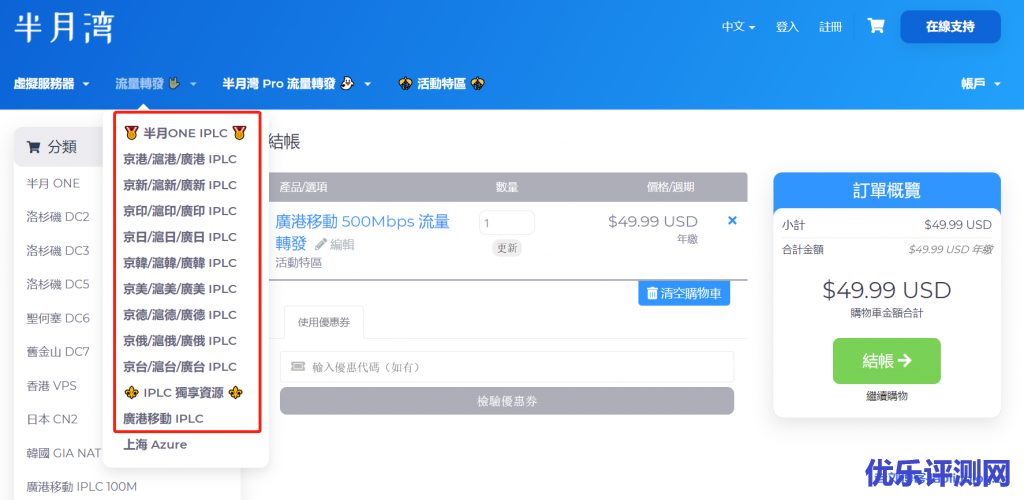Click the 繼續購物 continue shopping link
Viewport: 1024px width, 500px height.
click(x=886, y=396)
